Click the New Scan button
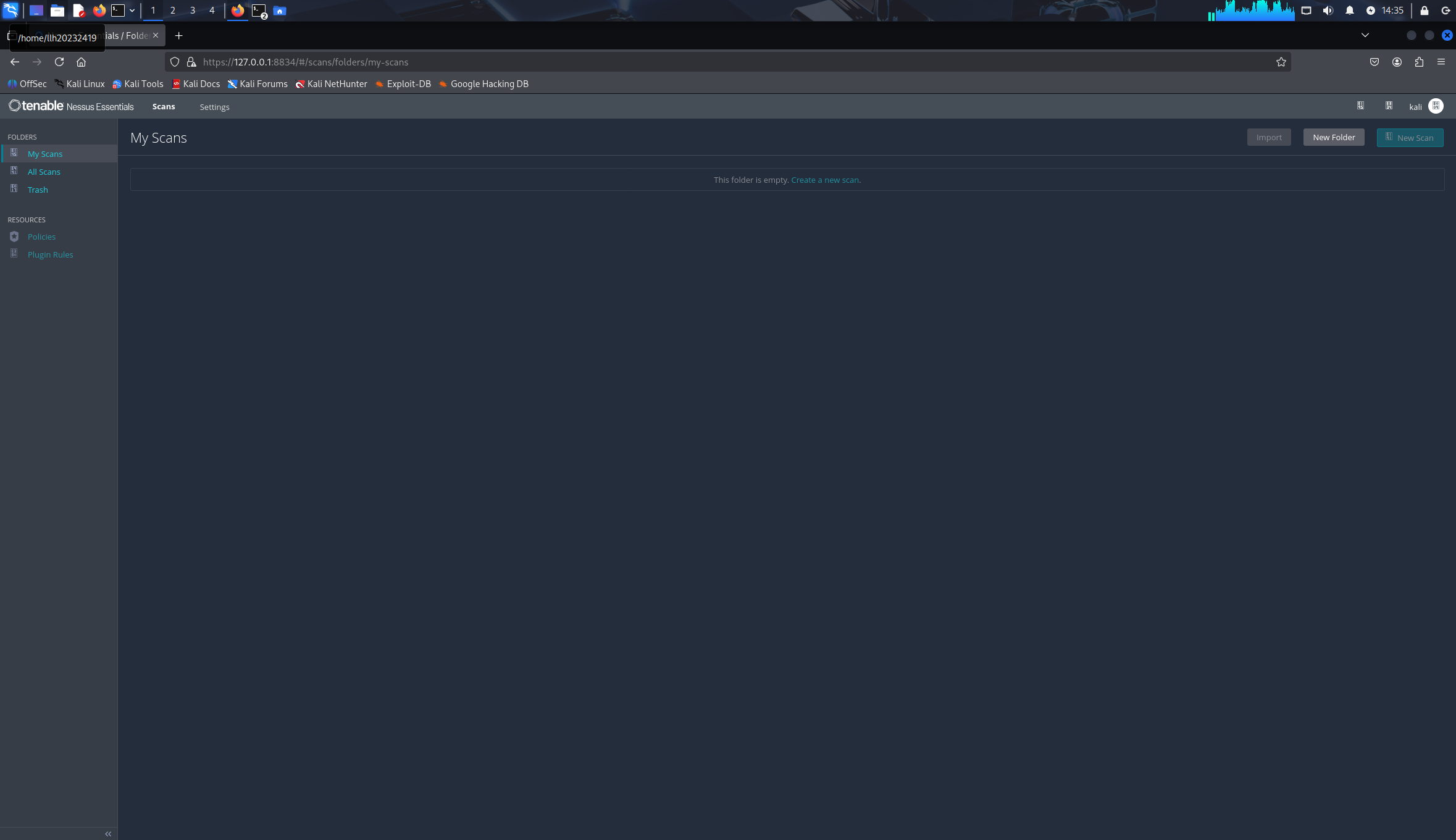The height and width of the screenshot is (840, 1456). coord(1410,137)
